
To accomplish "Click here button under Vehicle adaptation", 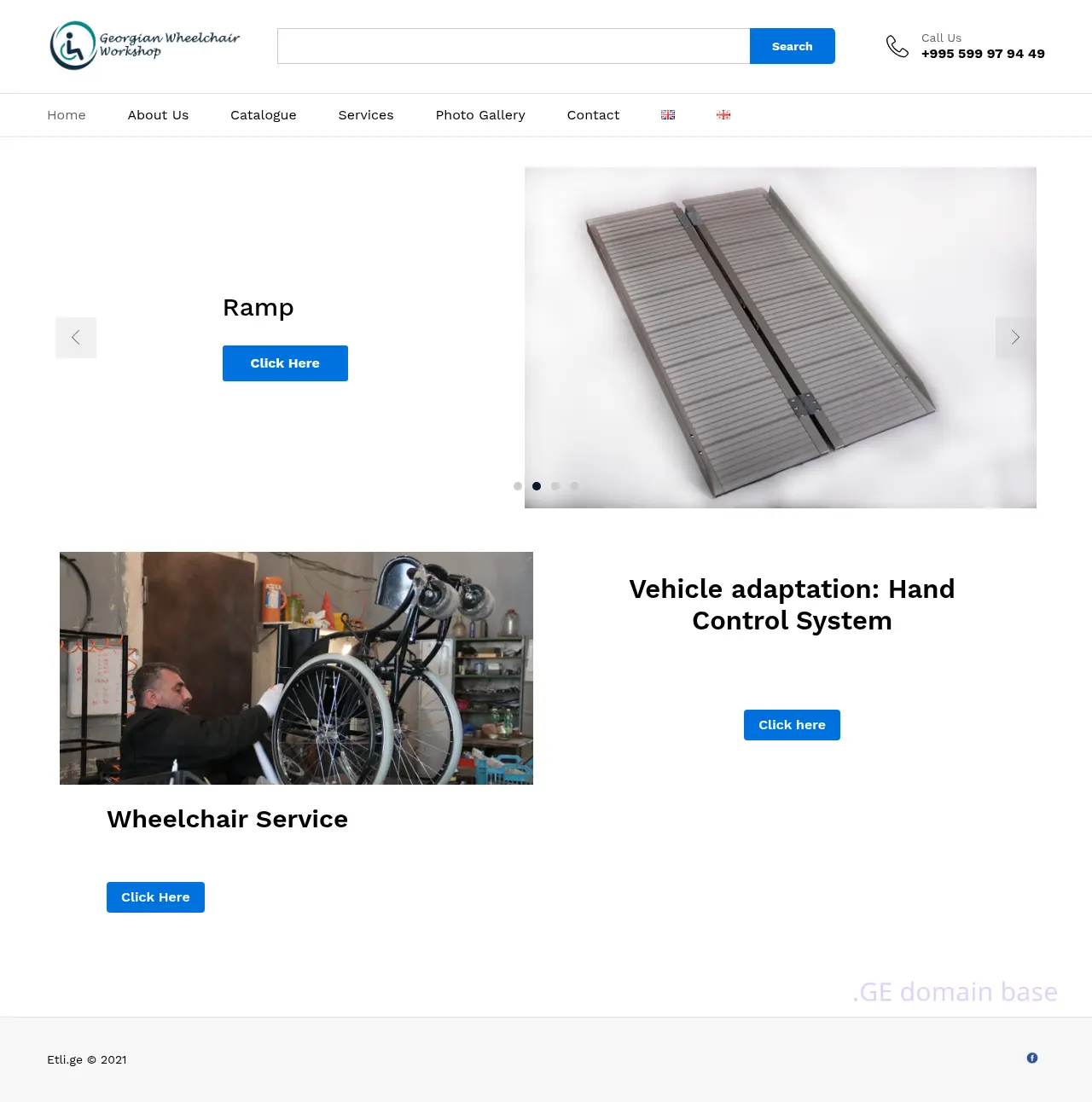I will pos(792,725).
